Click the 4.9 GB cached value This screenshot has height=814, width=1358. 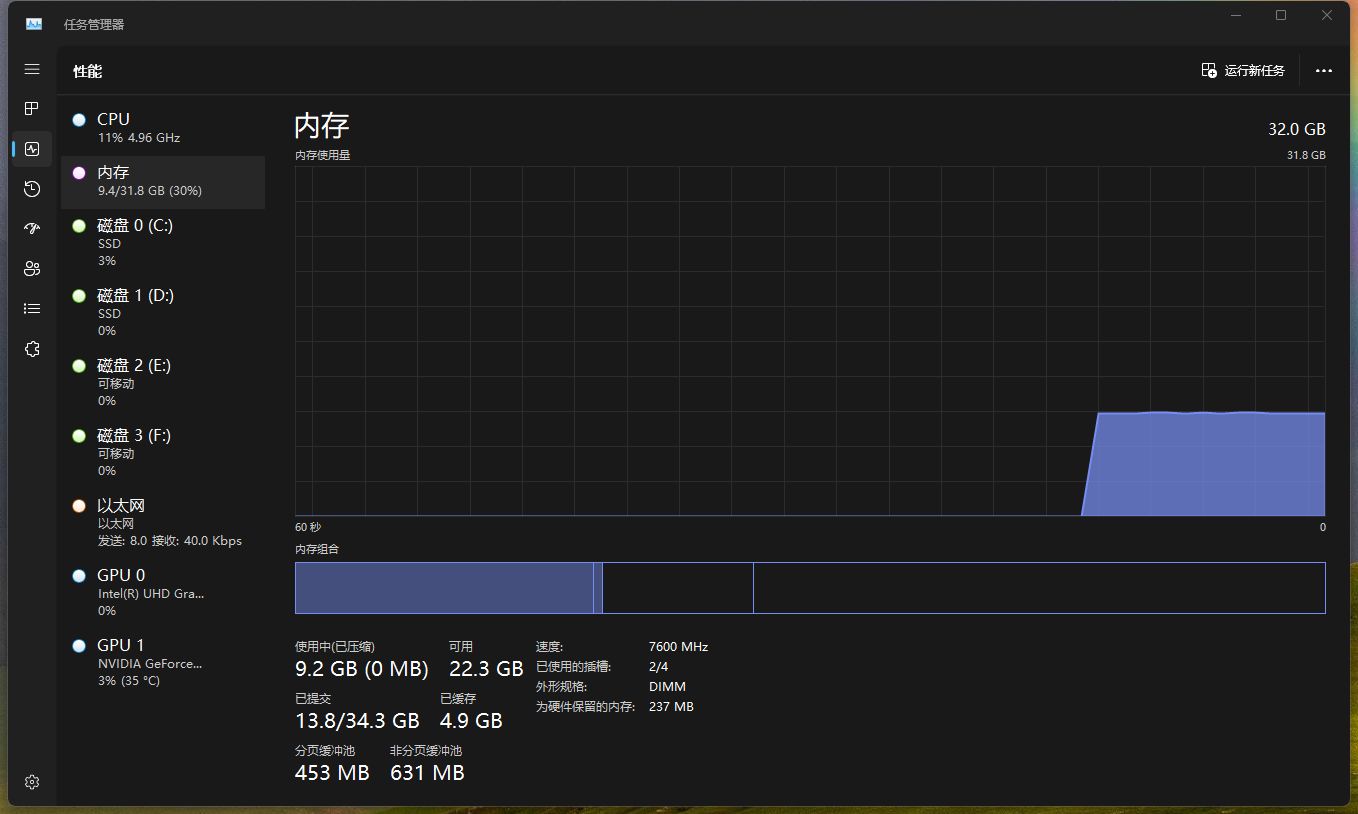(x=471, y=721)
